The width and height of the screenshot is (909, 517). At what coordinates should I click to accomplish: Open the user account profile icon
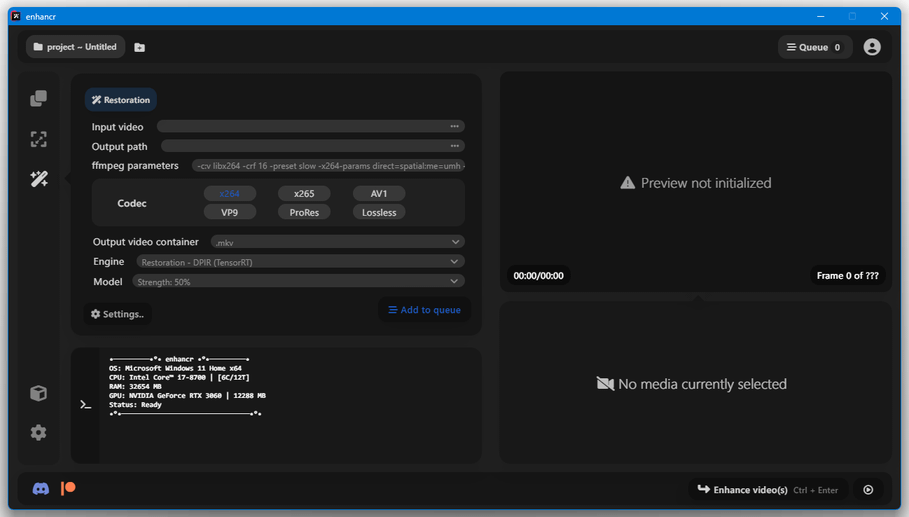point(871,47)
